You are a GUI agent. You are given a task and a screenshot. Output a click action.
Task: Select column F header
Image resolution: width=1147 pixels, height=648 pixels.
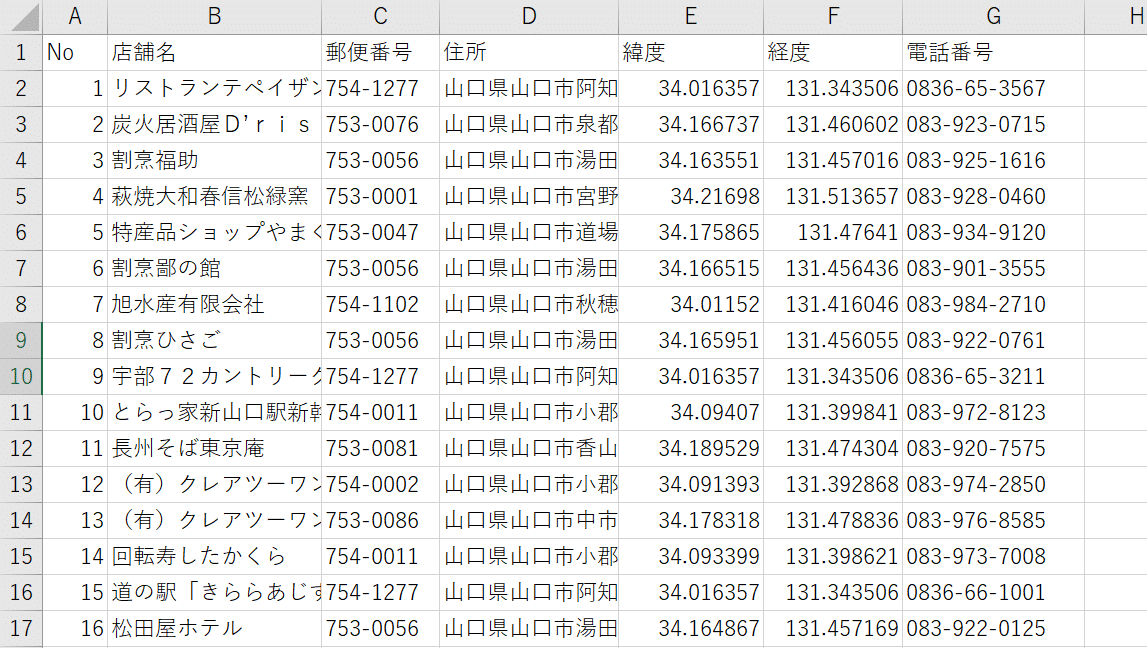coord(832,17)
